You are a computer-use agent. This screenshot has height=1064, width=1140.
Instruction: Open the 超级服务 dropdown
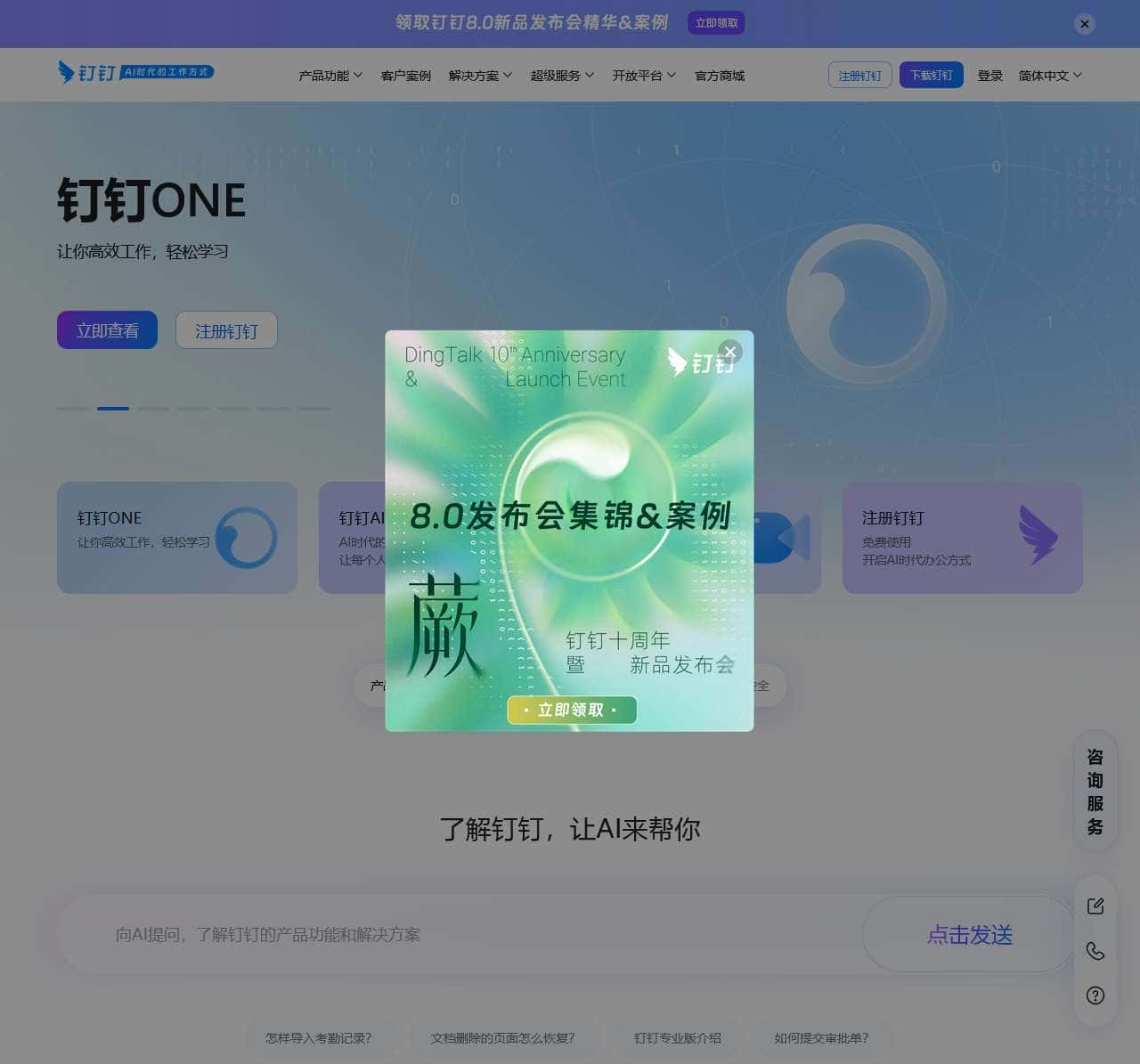[x=561, y=76]
